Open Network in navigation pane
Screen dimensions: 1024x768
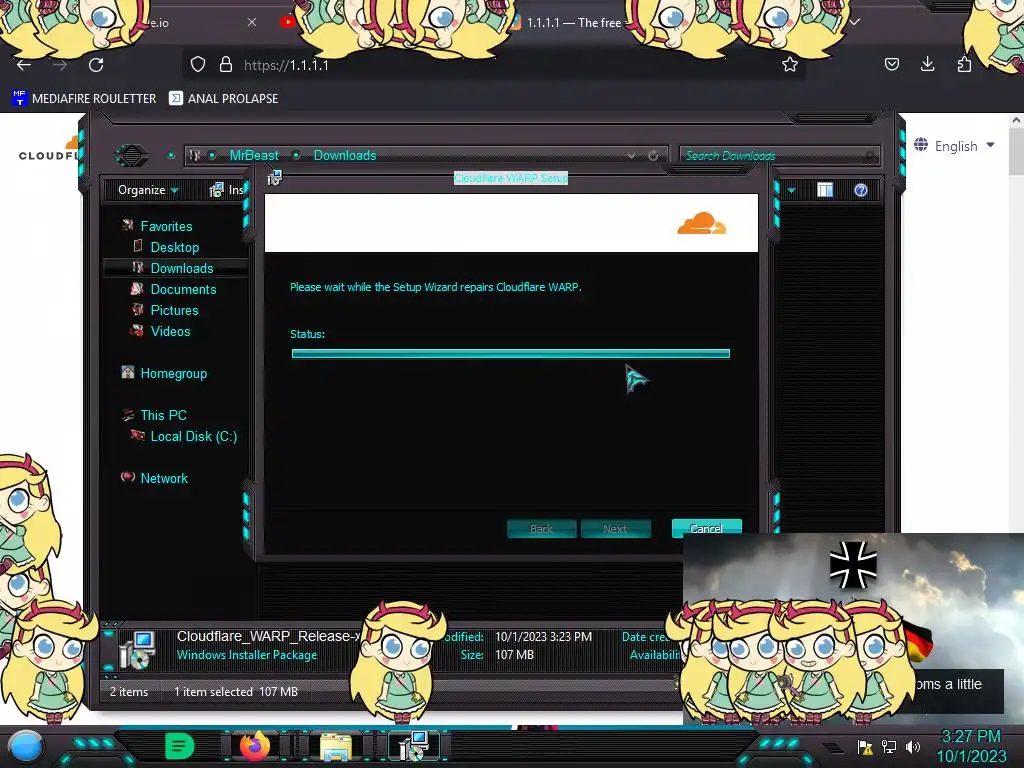coord(163,477)
